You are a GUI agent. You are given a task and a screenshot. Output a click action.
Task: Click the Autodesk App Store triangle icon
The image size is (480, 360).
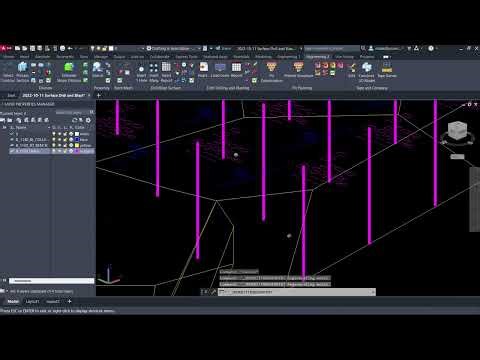416,48
